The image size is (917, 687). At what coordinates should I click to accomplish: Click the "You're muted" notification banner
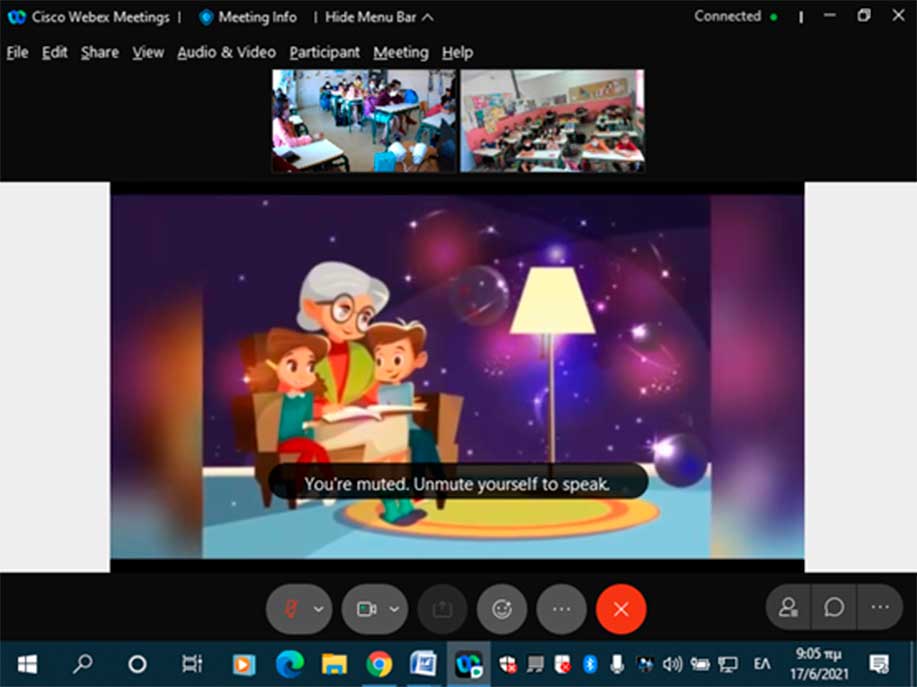pyautogui.click(x=457, y=484)
